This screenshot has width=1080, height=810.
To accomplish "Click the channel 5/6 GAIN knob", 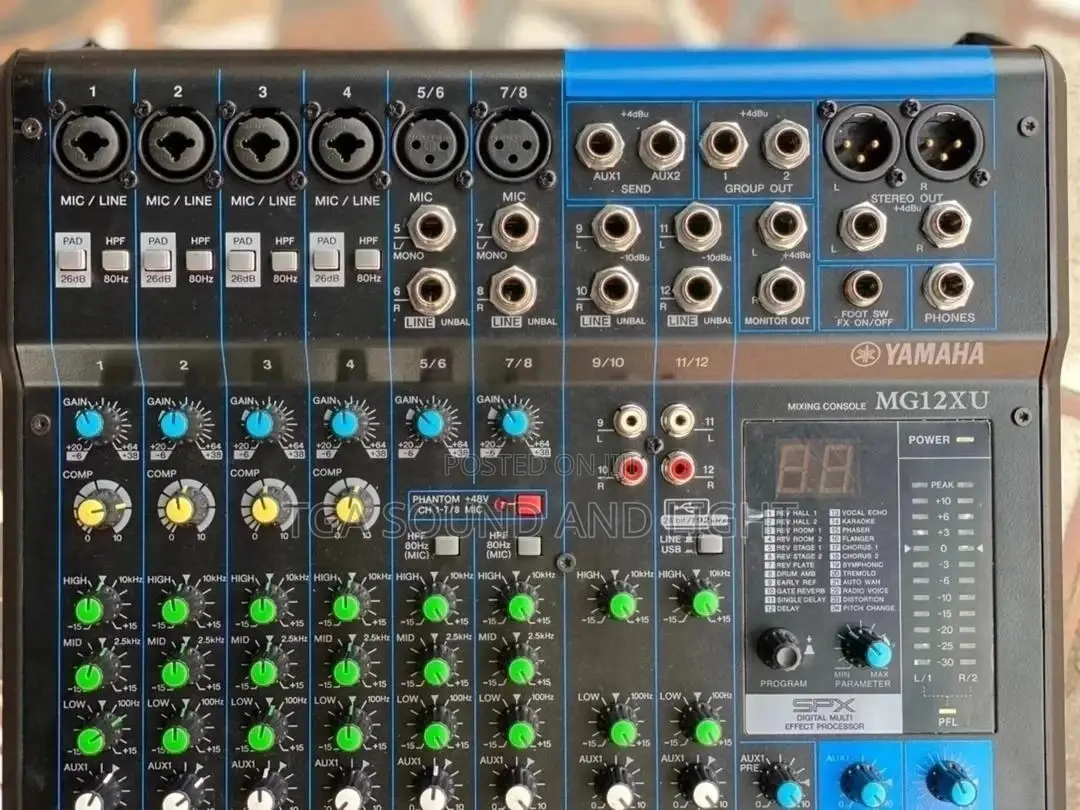I will click(x=431, y=424).
